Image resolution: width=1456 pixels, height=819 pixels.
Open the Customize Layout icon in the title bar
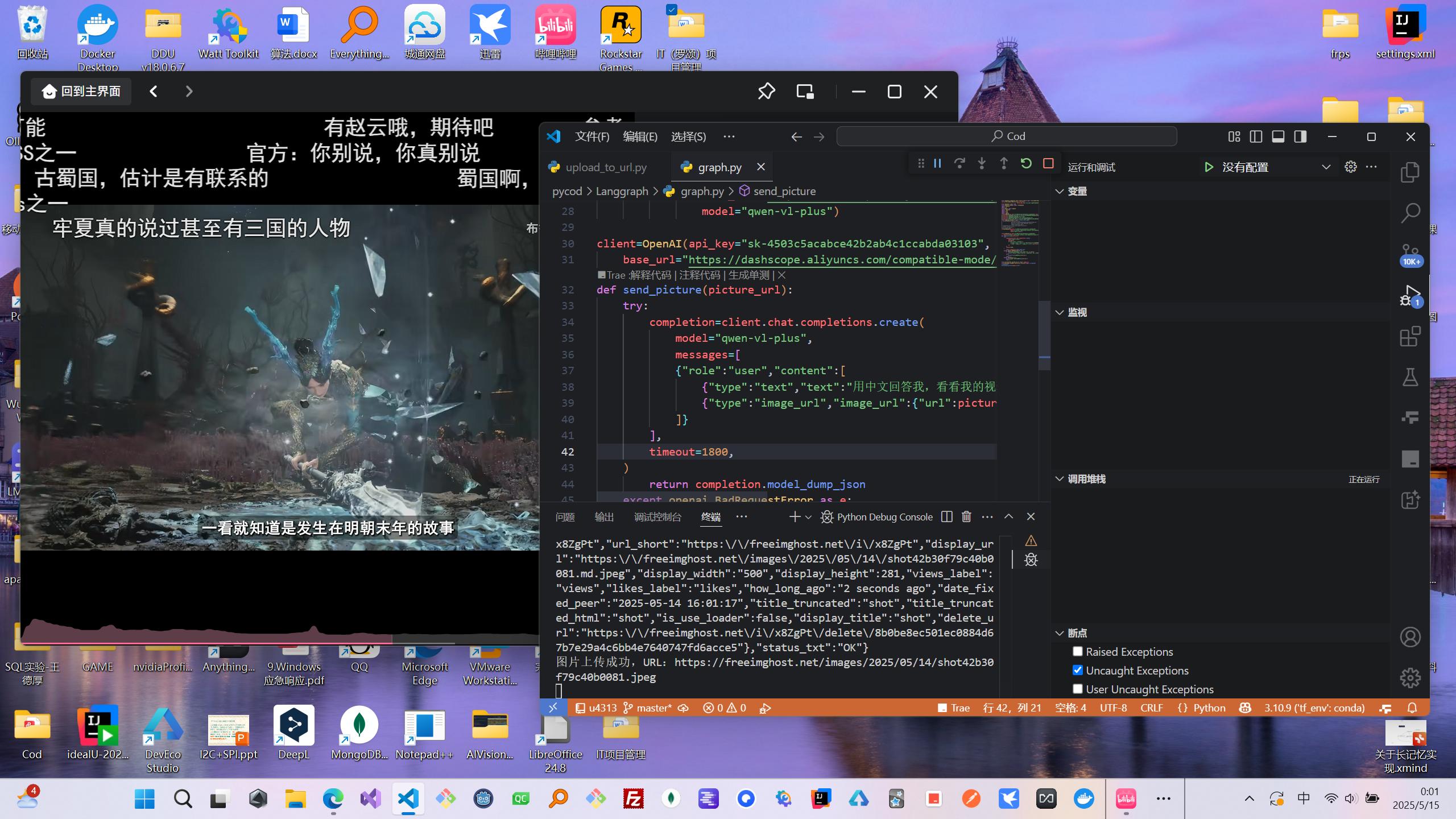pyautogui.click(x=1234, y=136)
